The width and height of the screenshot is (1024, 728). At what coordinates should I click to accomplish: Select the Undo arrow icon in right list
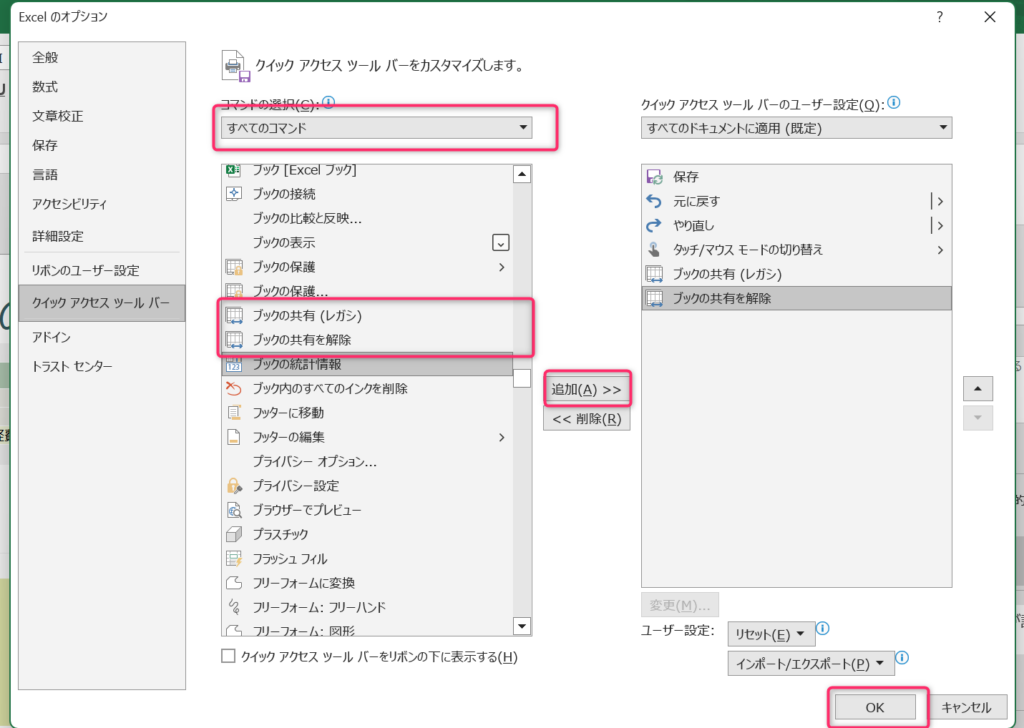pyautogui.click(x=655, y=201)
